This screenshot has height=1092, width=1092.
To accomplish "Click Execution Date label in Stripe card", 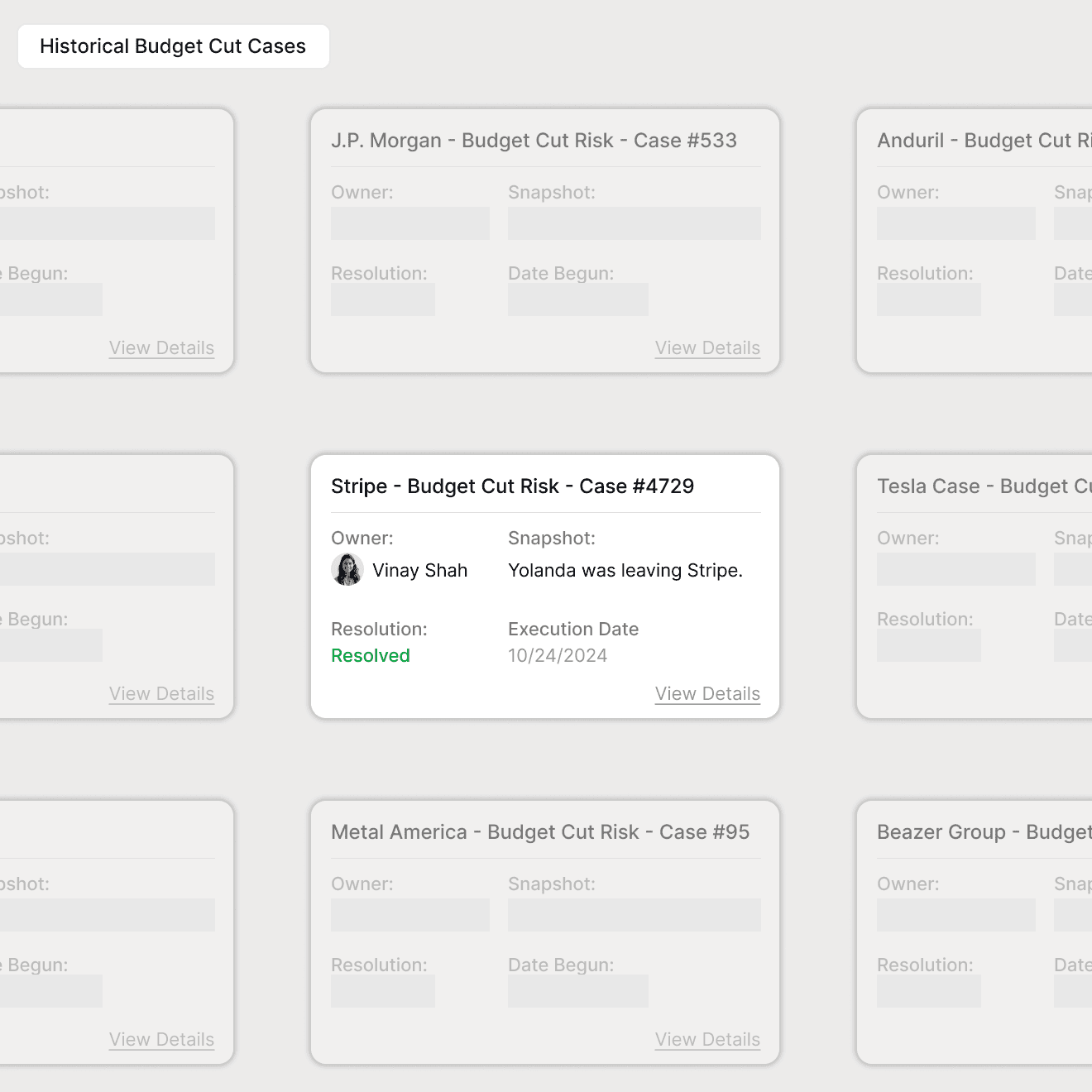I will pyautogui.click(x=573, y=629).
